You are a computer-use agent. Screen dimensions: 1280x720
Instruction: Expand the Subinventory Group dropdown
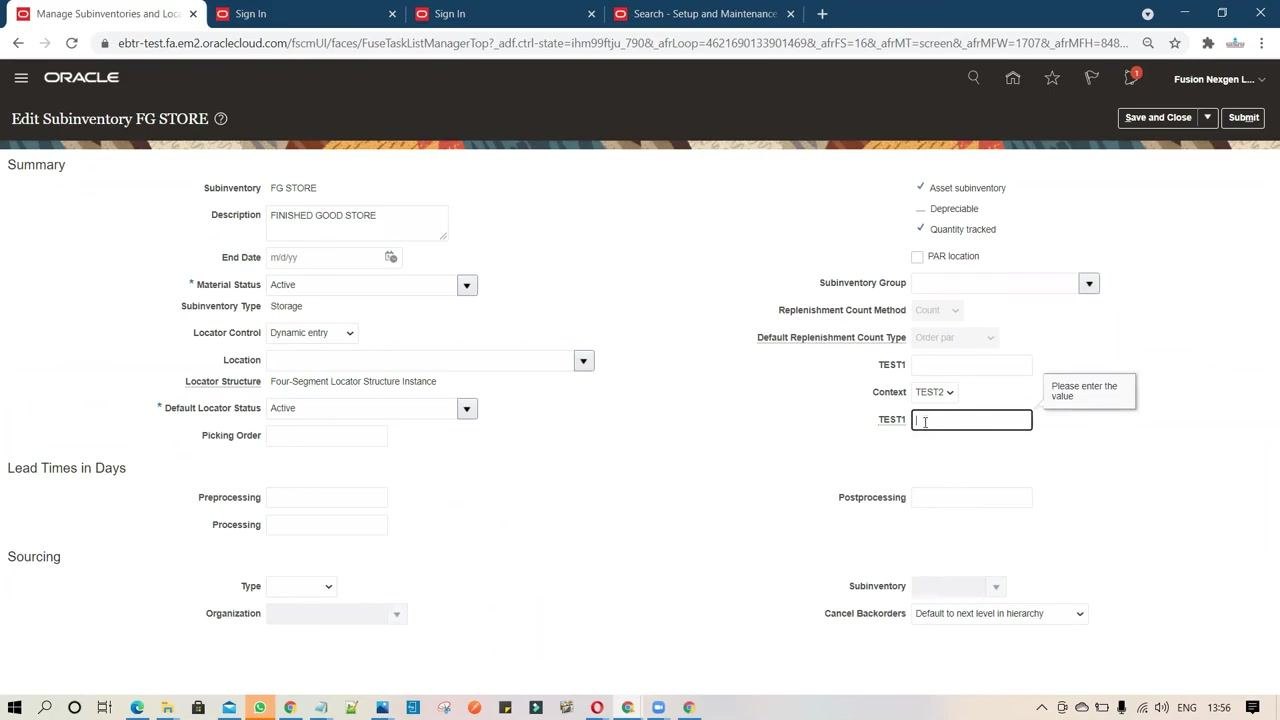tap(1089, 284)
